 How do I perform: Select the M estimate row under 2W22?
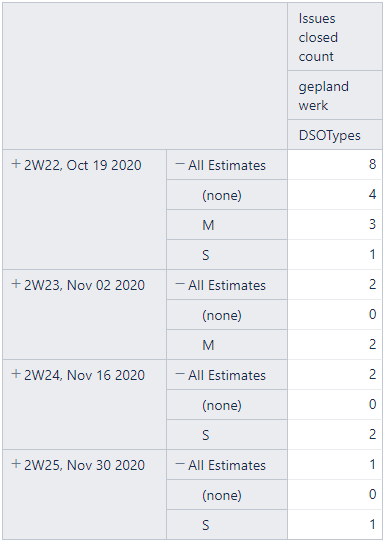pos(227,225)
